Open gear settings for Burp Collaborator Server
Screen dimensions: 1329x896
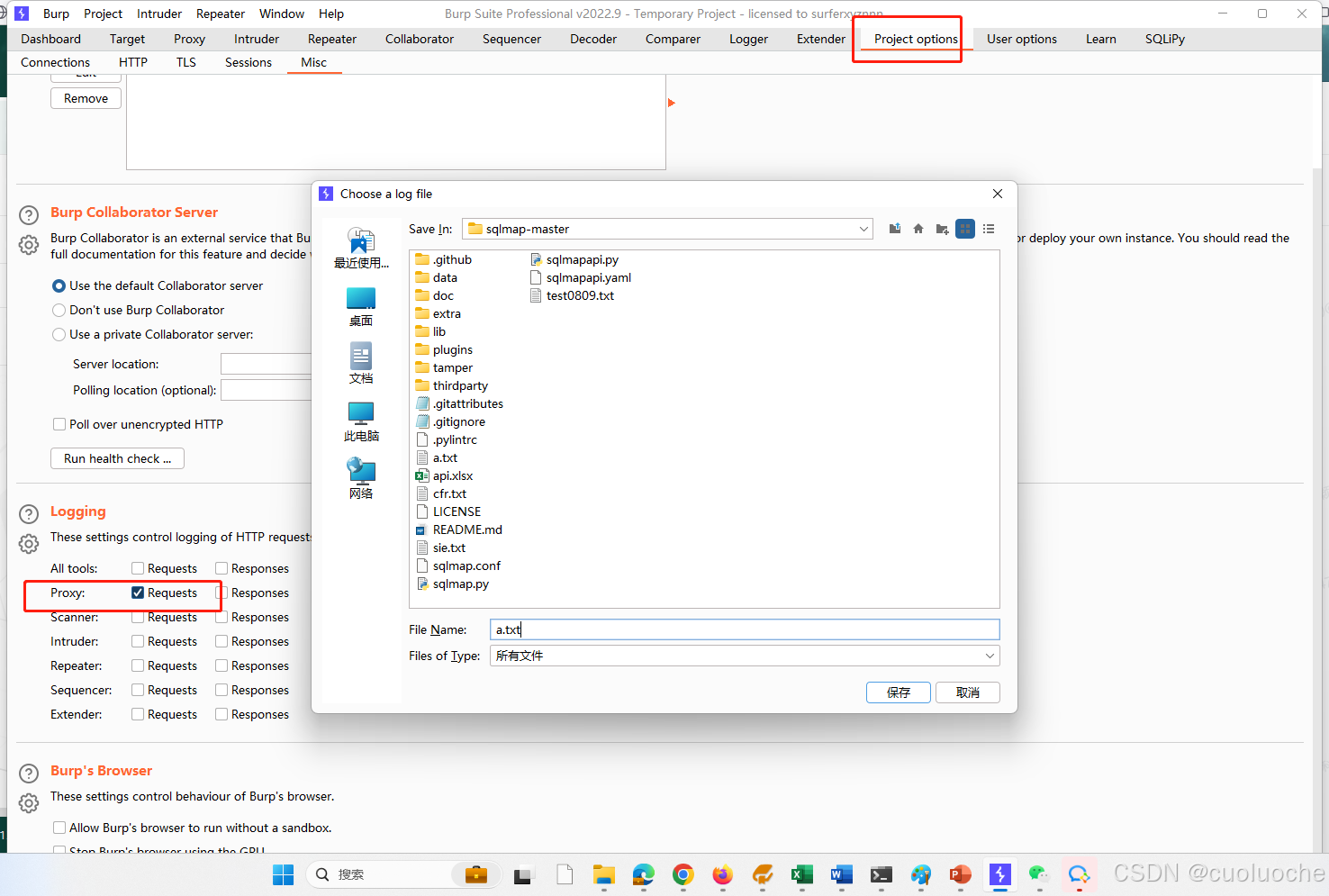(29, 245)
